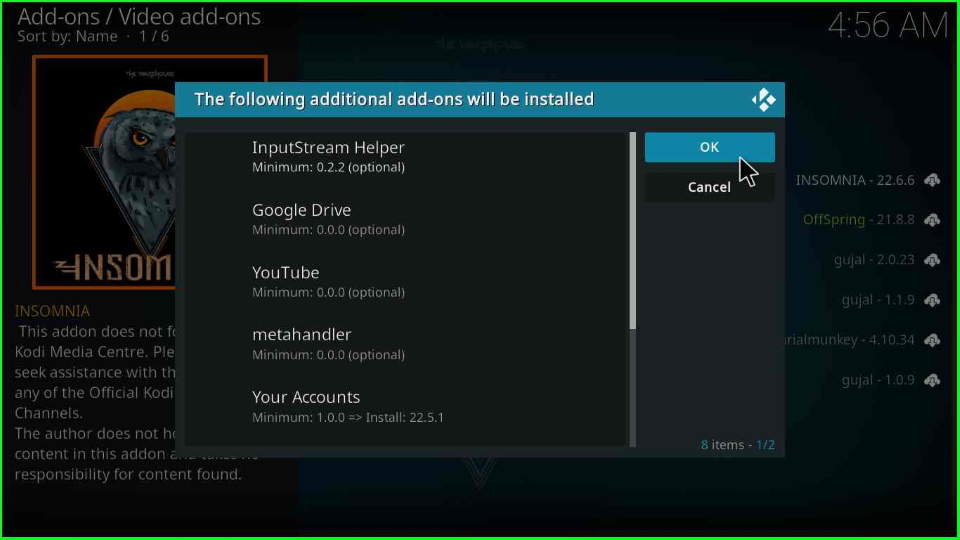Image resolution: width=960 pixels, height=540 pixels.
Task: Choose OffSpring - 21.8.8 version in background list
Action: tap(858, 220)
